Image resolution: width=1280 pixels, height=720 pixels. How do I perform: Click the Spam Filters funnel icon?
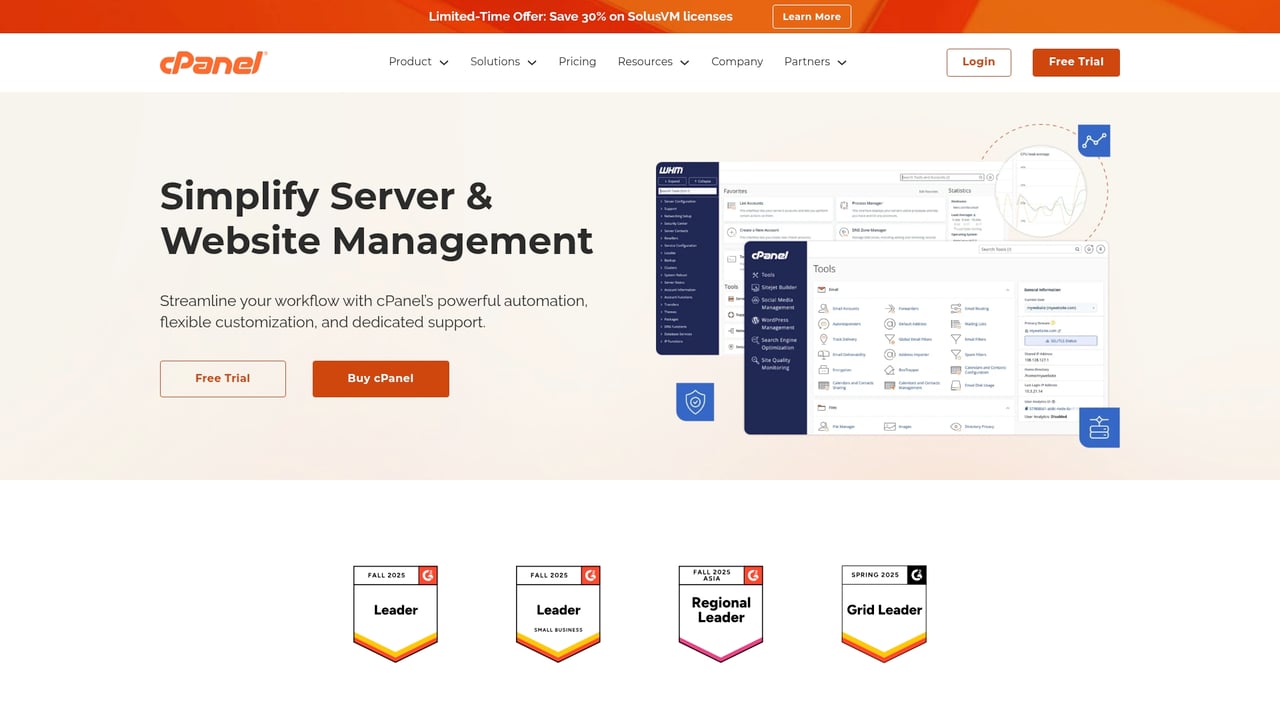pos(956,354)
